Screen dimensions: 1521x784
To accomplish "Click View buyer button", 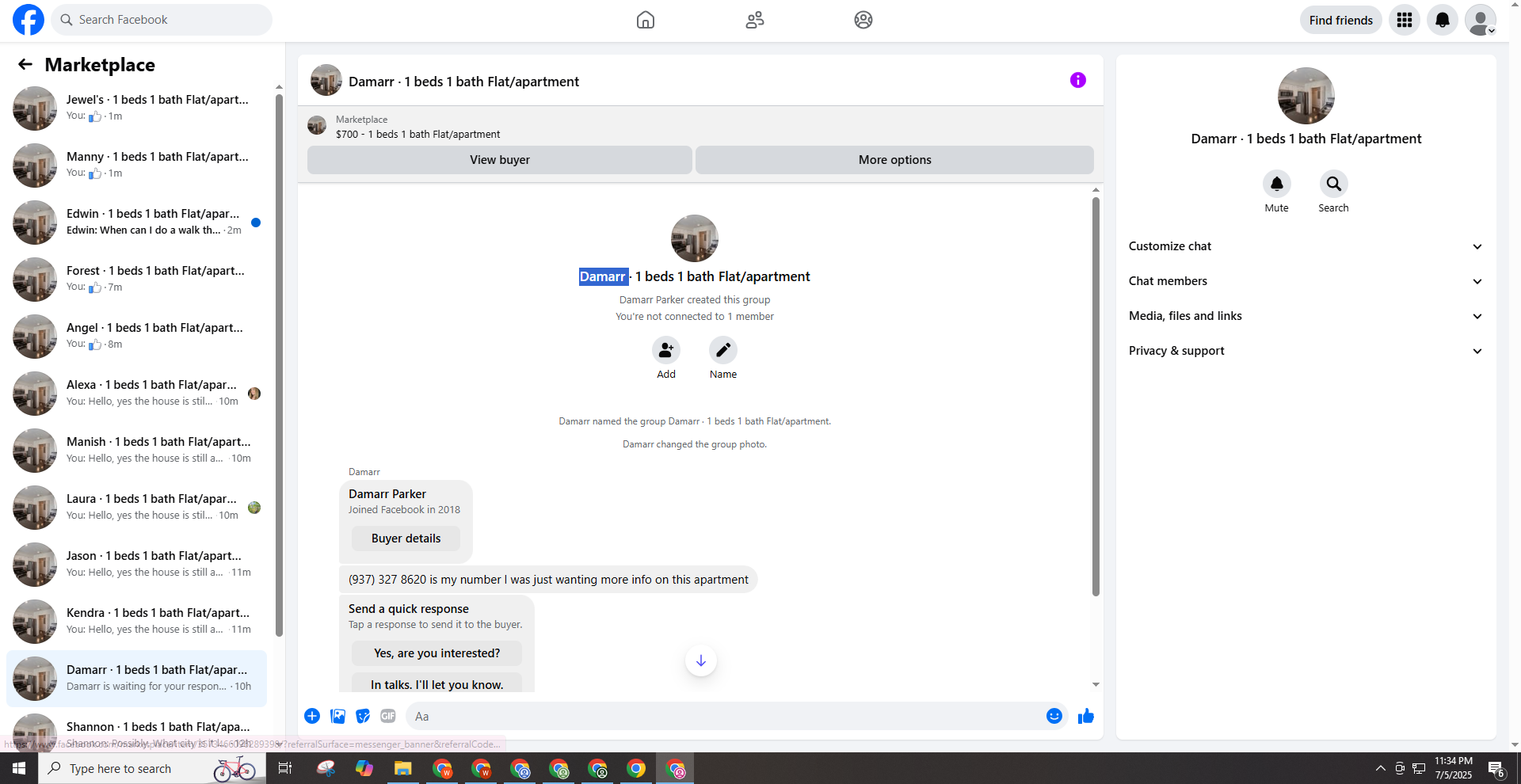I will (x=500, y=160).
